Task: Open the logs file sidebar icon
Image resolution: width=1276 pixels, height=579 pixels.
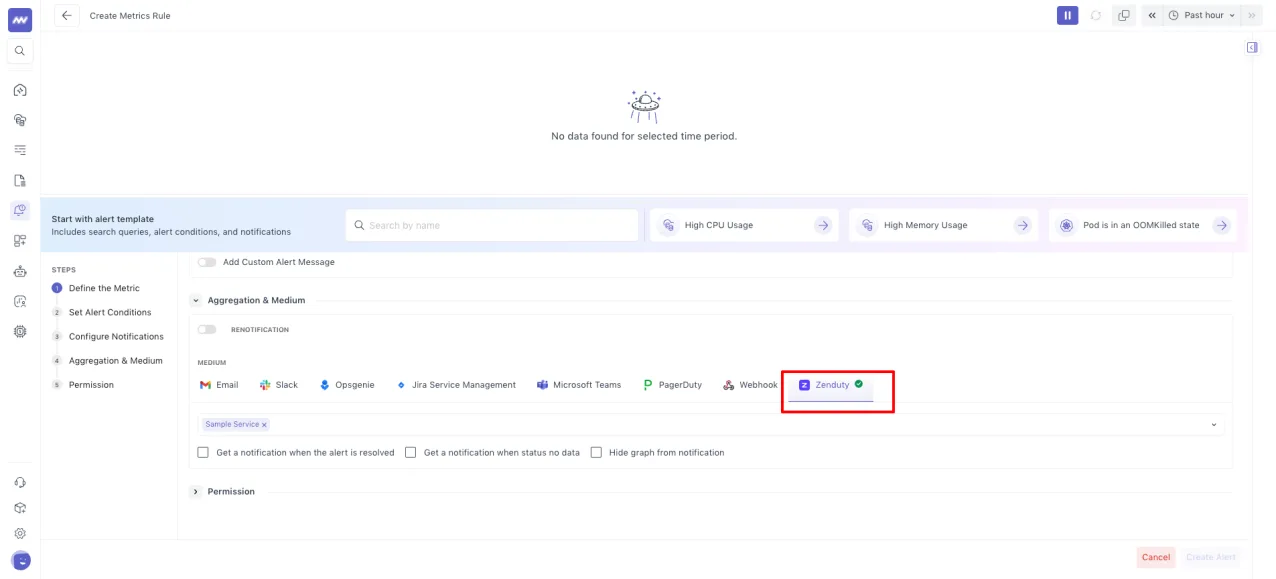Action: [x=20, y=181]
